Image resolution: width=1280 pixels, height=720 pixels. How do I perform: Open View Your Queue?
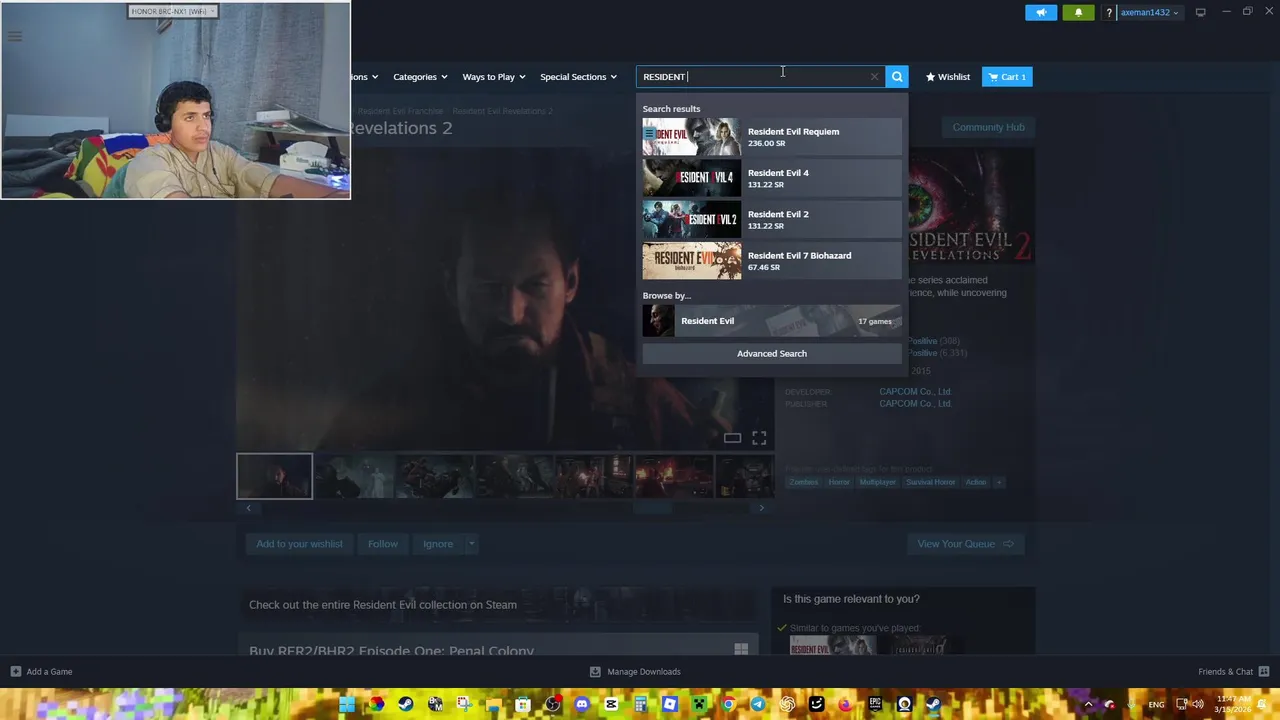(966, 544)
